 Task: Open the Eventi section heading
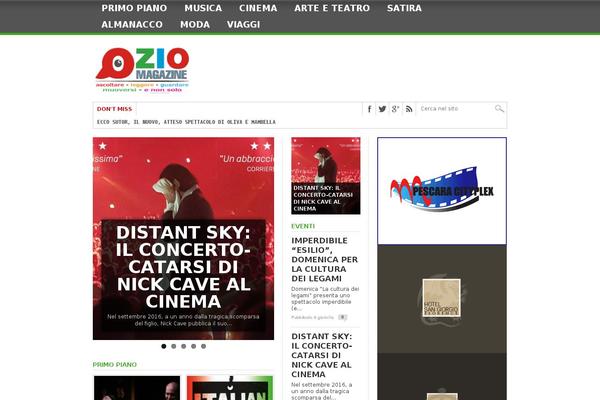coord(303,226)
